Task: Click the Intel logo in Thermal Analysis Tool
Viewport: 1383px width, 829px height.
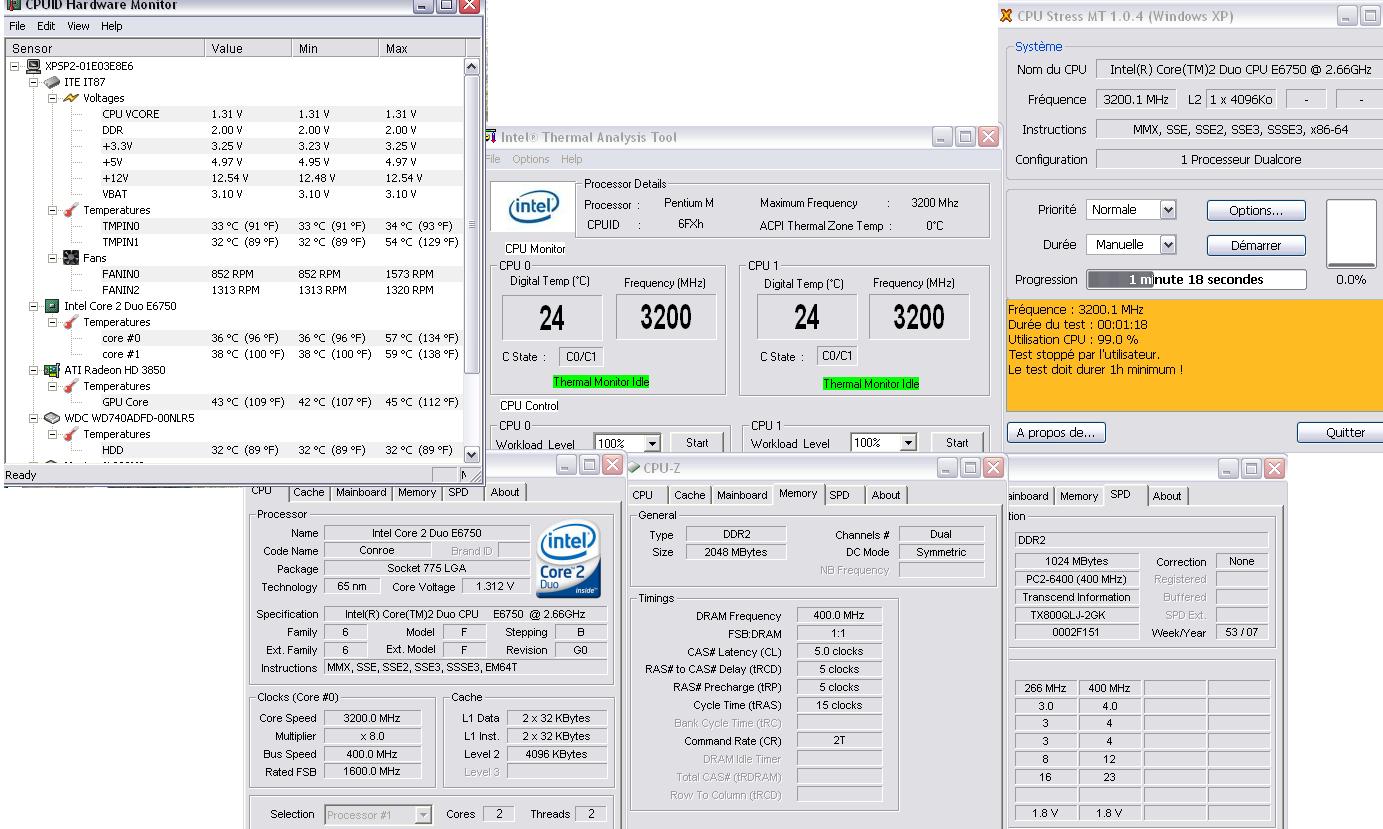Action: 534,208
